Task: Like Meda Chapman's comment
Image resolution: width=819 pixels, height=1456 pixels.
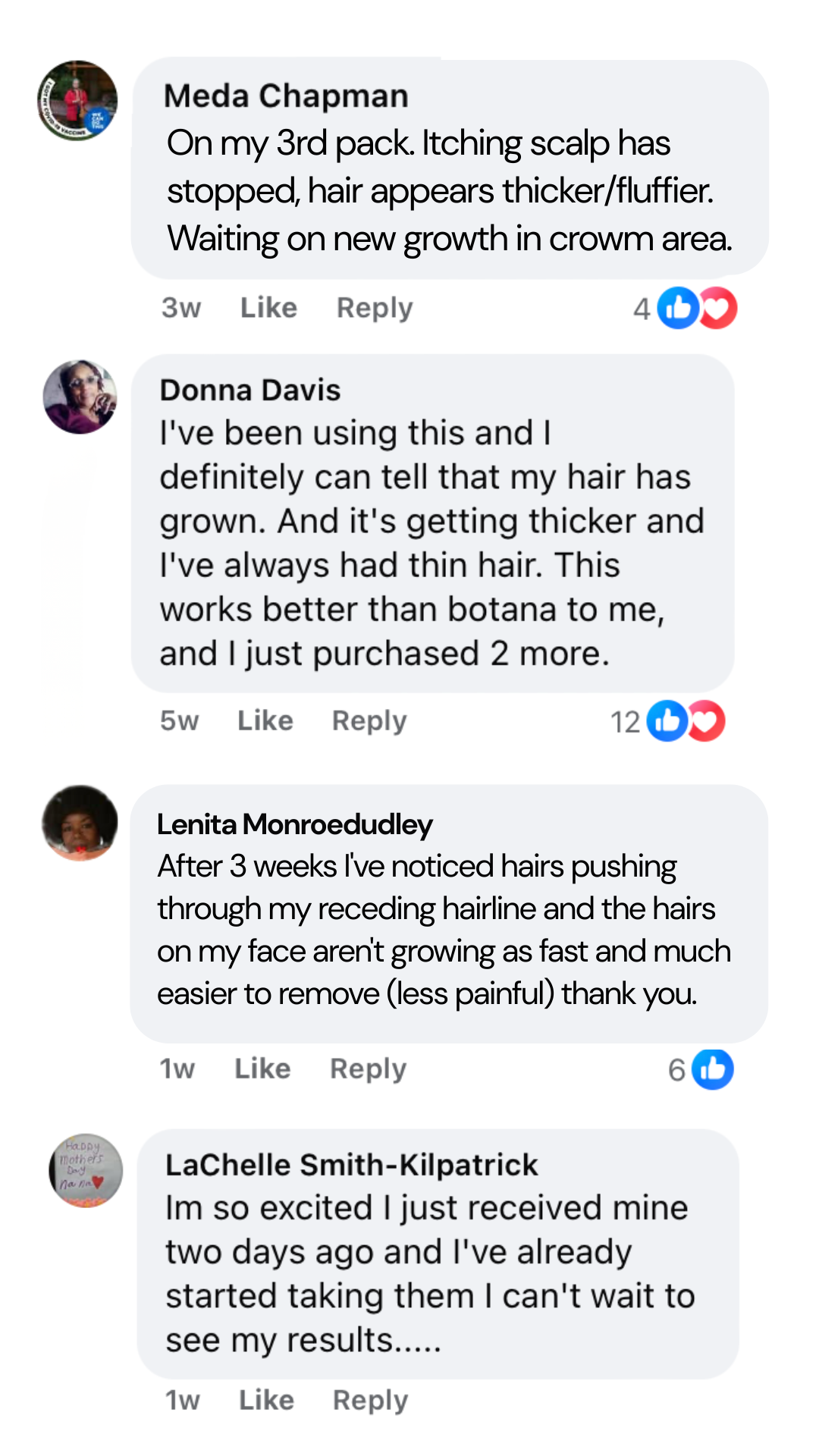Action: coord(268,308)
